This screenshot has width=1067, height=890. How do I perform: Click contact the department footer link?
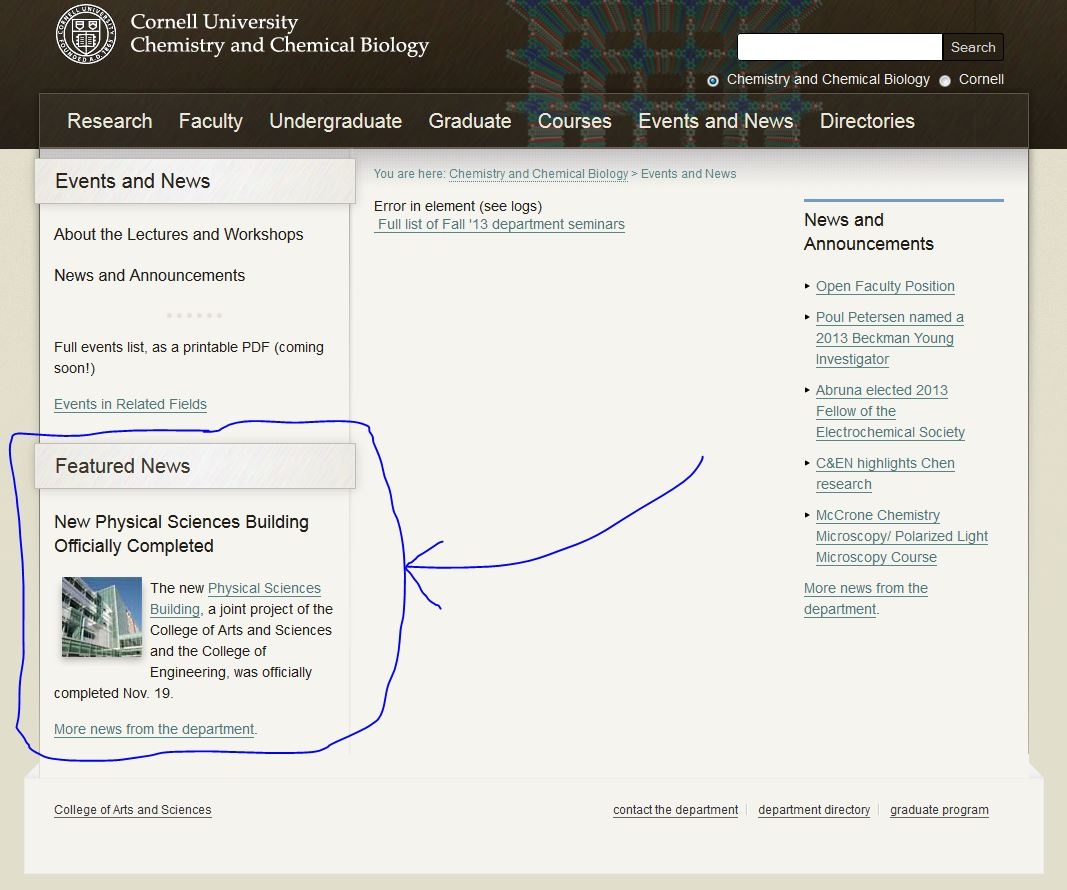click(675, 810)
